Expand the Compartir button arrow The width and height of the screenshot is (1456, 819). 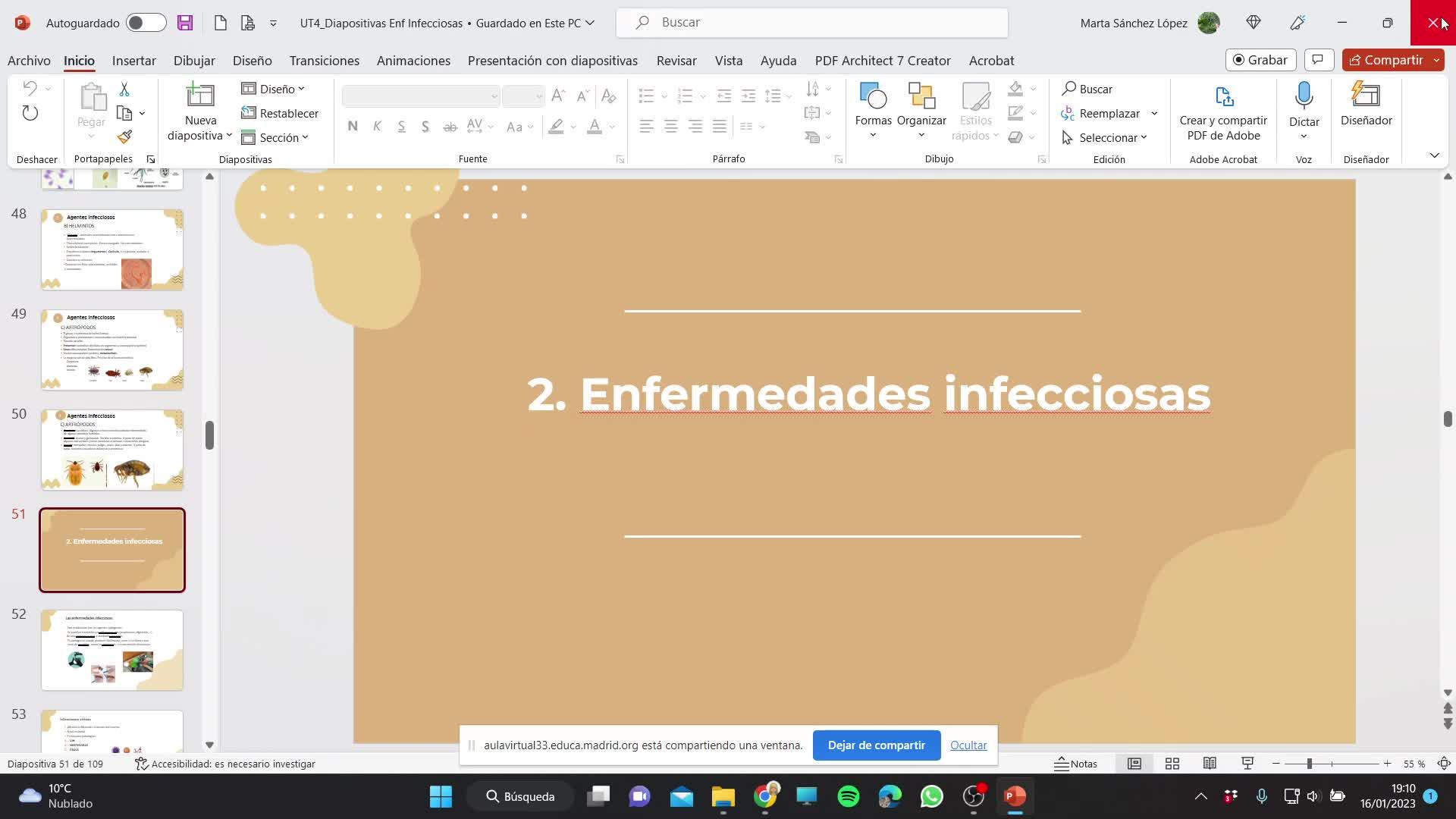(x=1437, y=60)
